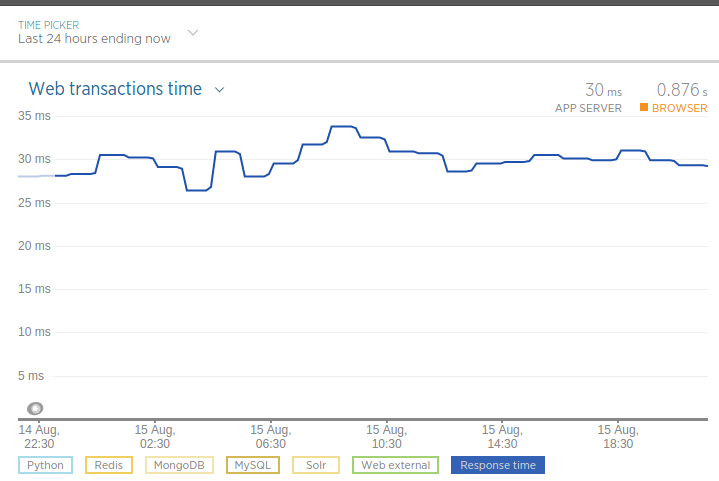Expand the chevron beside Web transactions time

pyautogui.click(x=220, y=90)
